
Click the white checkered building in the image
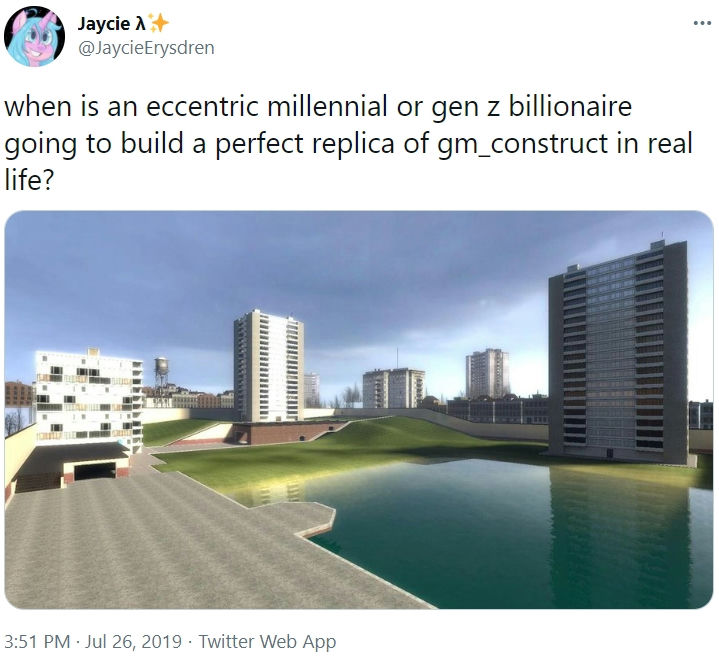tap(89, 401)
